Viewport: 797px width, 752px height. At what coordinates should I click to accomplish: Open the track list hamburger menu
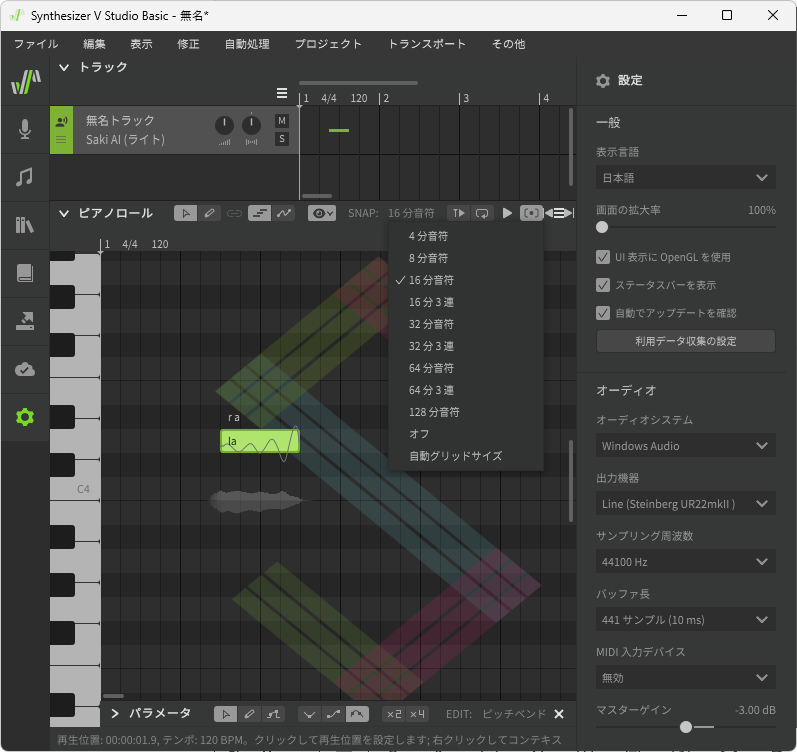click(x=282, y=94)
